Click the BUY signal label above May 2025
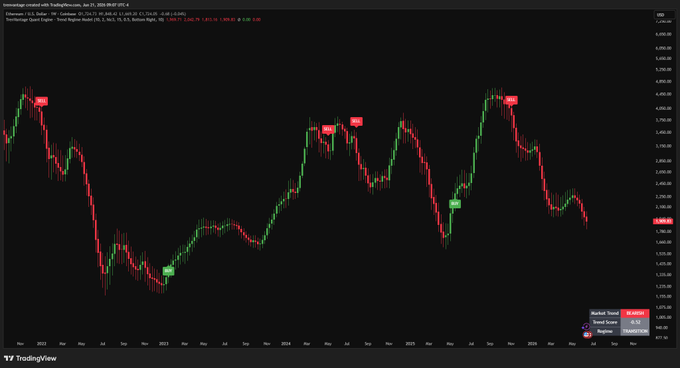The width and height of the screenshot is (680, 368). click(x=454, y=203)
